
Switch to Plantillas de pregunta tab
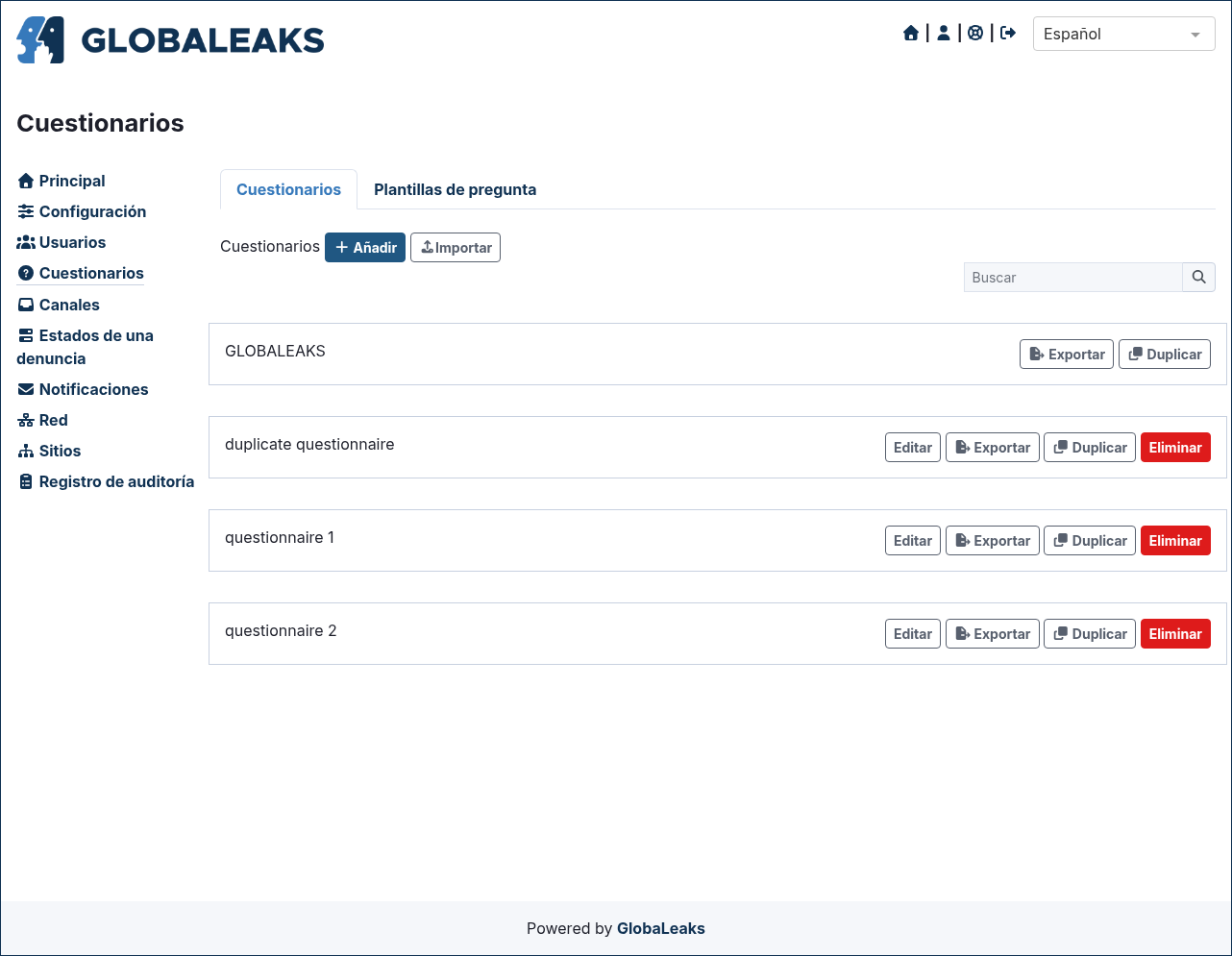click(x=455, y=189)
